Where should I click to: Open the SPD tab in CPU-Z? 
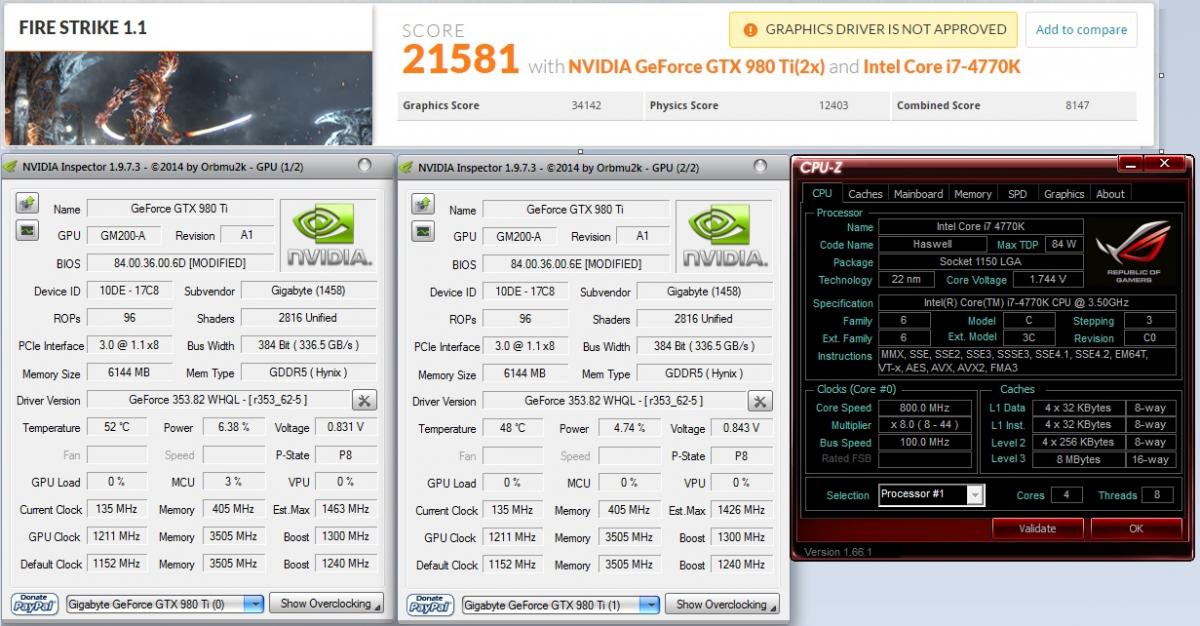(1017, 194)
